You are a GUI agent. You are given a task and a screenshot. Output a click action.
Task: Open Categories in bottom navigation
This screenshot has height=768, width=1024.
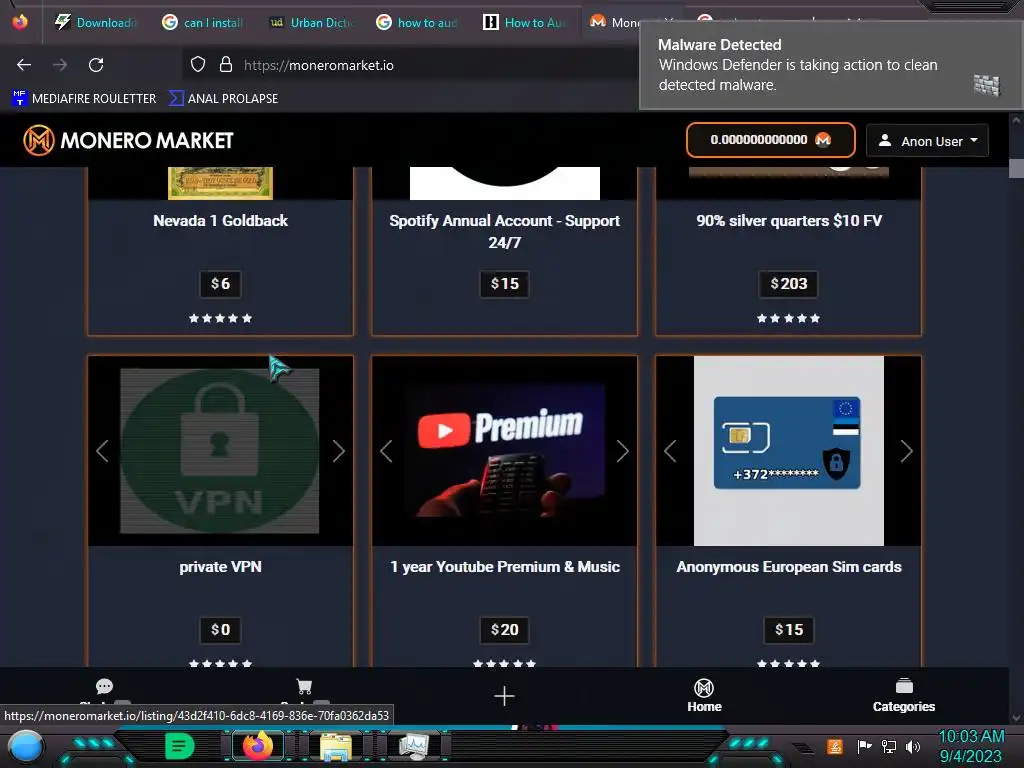[x=904, y=696]
